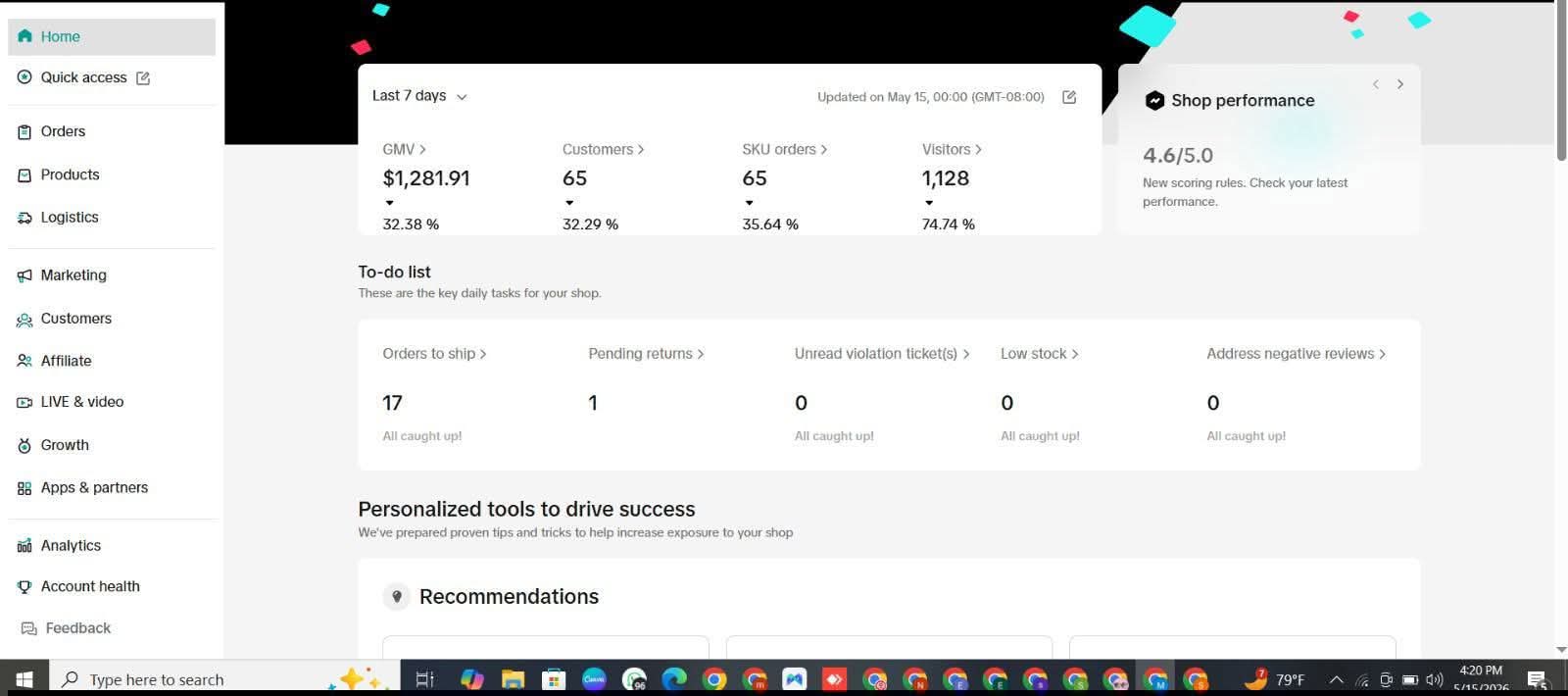Click the Account health trophy icon

pyautogui.click(x=24, y=586)
